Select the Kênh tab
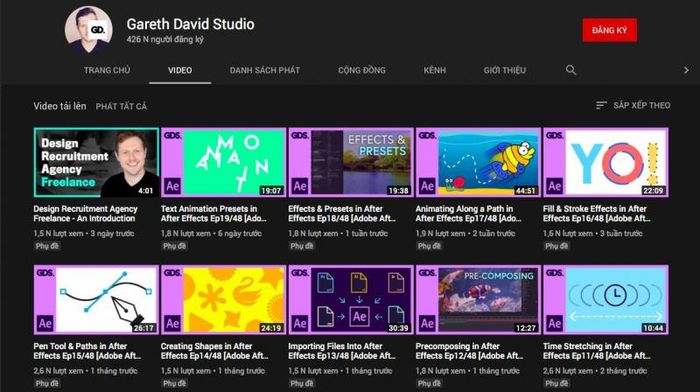The height and width of the screenshot is (392, 700). 434,70
